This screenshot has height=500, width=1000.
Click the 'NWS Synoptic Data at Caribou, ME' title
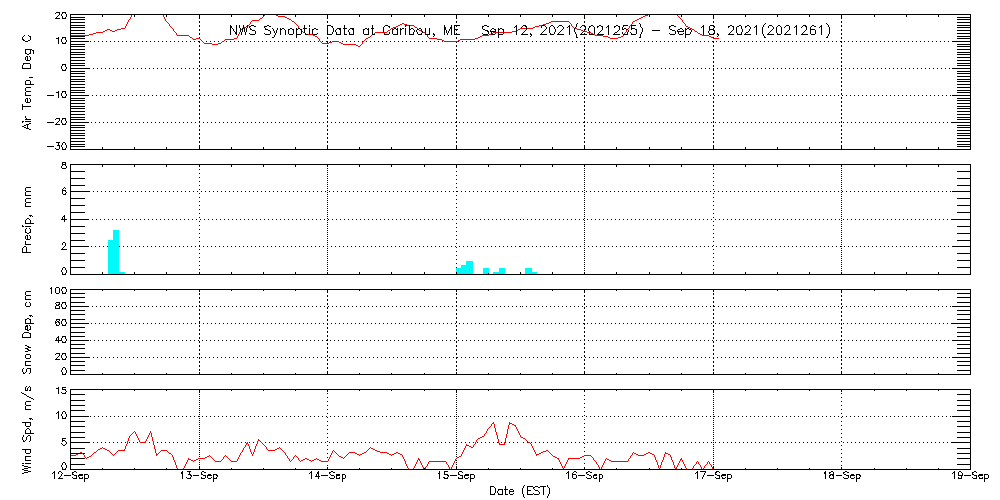pyautogui.click(x=344, y=31)
